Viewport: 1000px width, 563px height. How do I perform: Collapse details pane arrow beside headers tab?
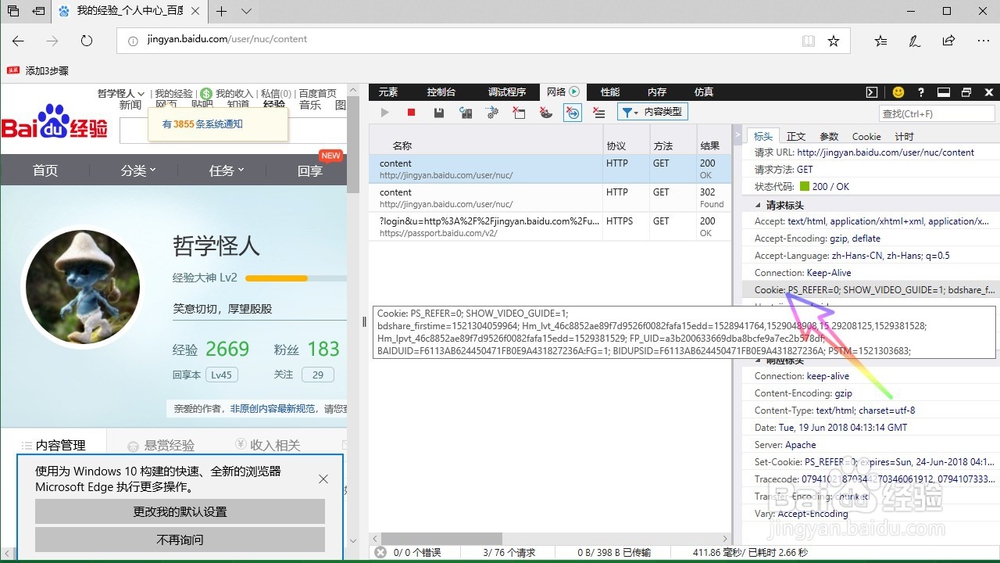coord(737,135)
